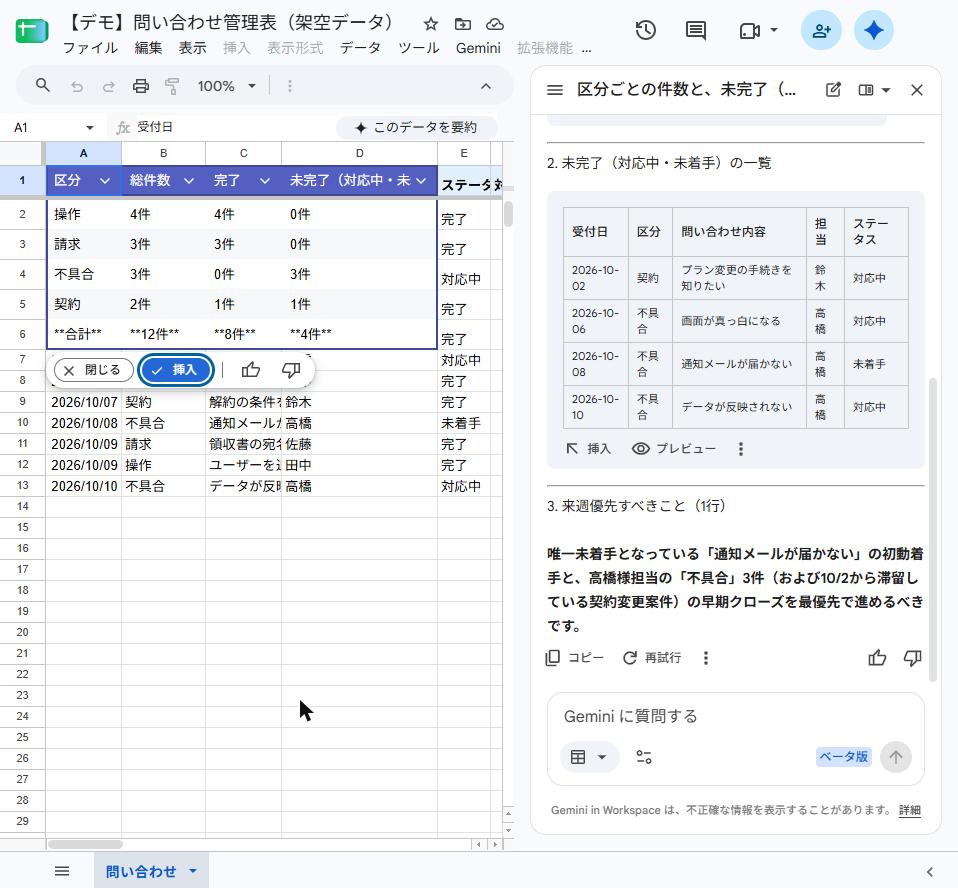Like the Gemini response in side panel
958x888 pixels.
pyautogui.click(x=877, y=658)
